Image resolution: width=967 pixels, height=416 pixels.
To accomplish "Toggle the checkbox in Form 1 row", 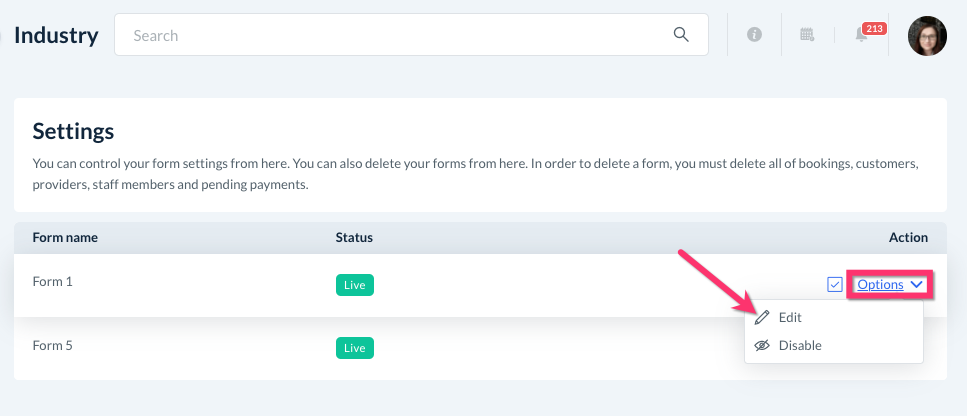I will 835,285.
